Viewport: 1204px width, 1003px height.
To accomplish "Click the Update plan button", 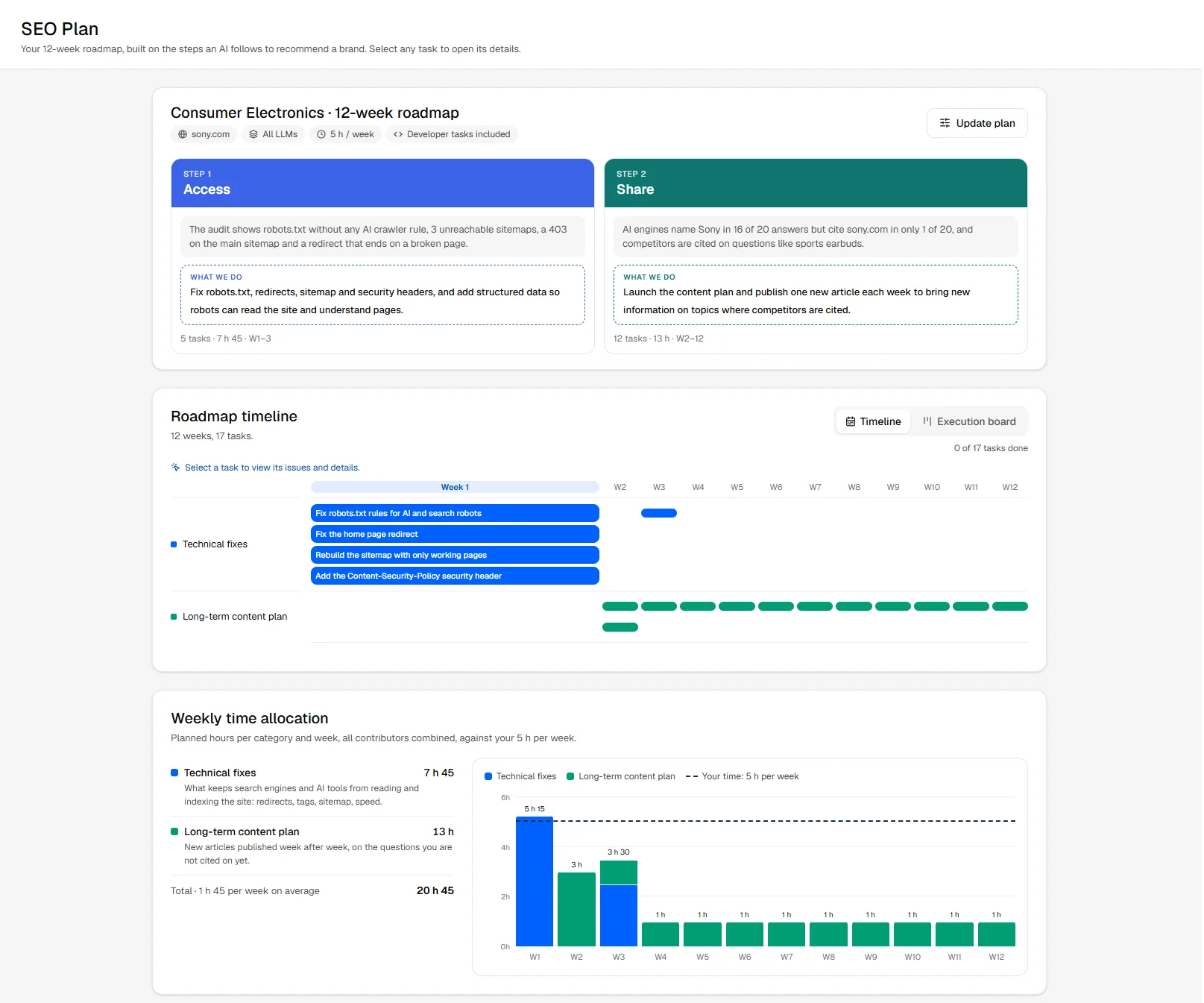I will (977, 123).
